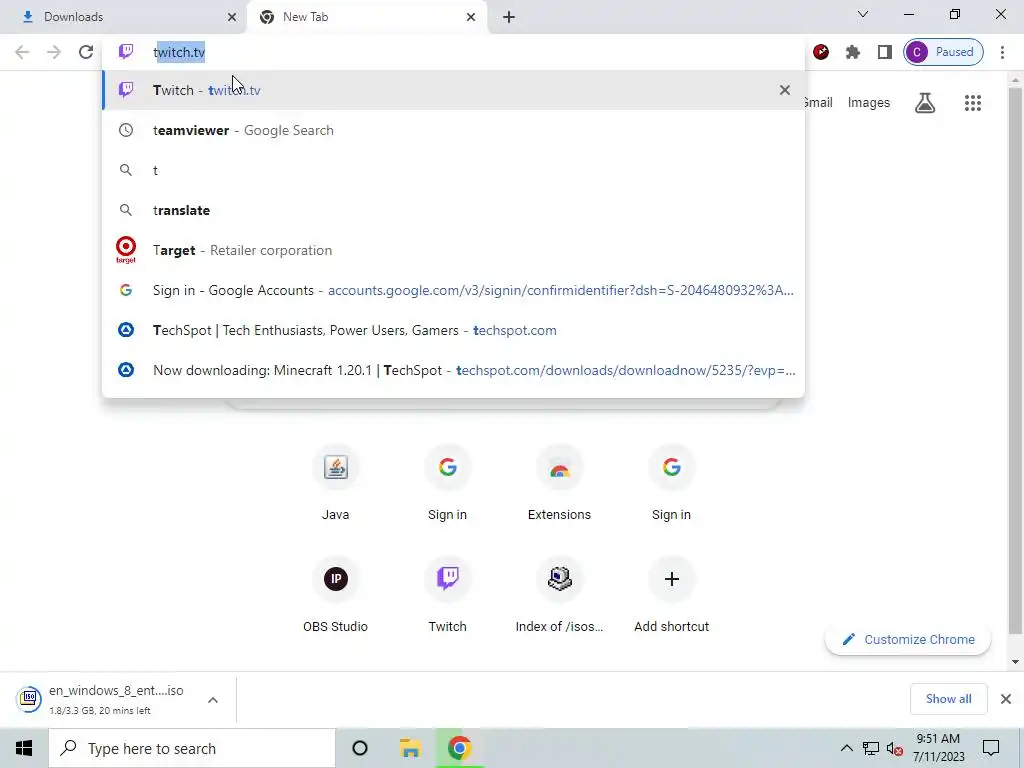This screenshot has width=1024, height=768.
Task: Close the Downloads tab
Action: tap(232, 17)
